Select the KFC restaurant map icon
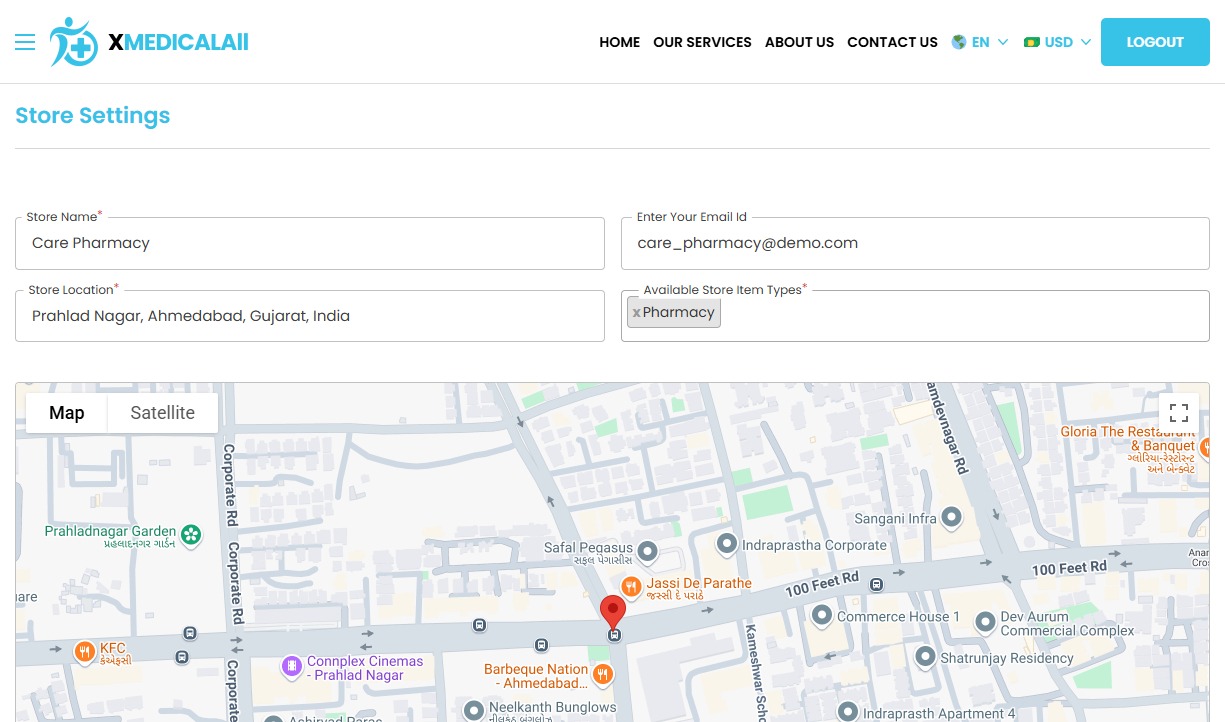This screenshot has height=722, width=1225. pos(85,652)
